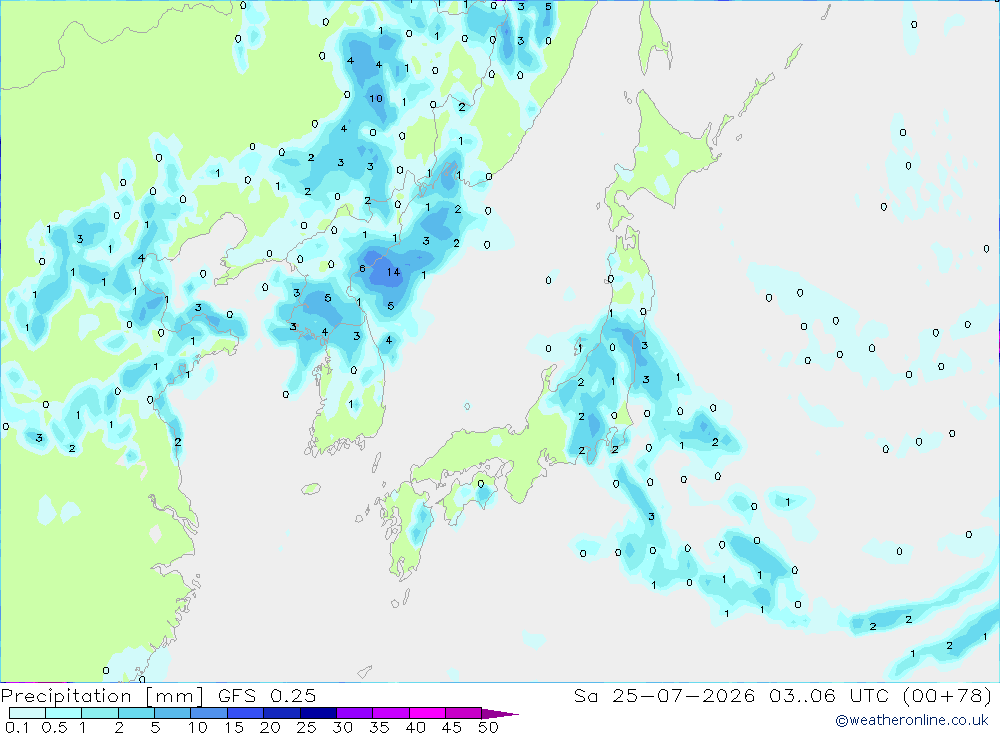This screenshot has height=733, width=1000.
Task: Click the '10' precipitation value on the map
Action: click(x=376, y=98)
